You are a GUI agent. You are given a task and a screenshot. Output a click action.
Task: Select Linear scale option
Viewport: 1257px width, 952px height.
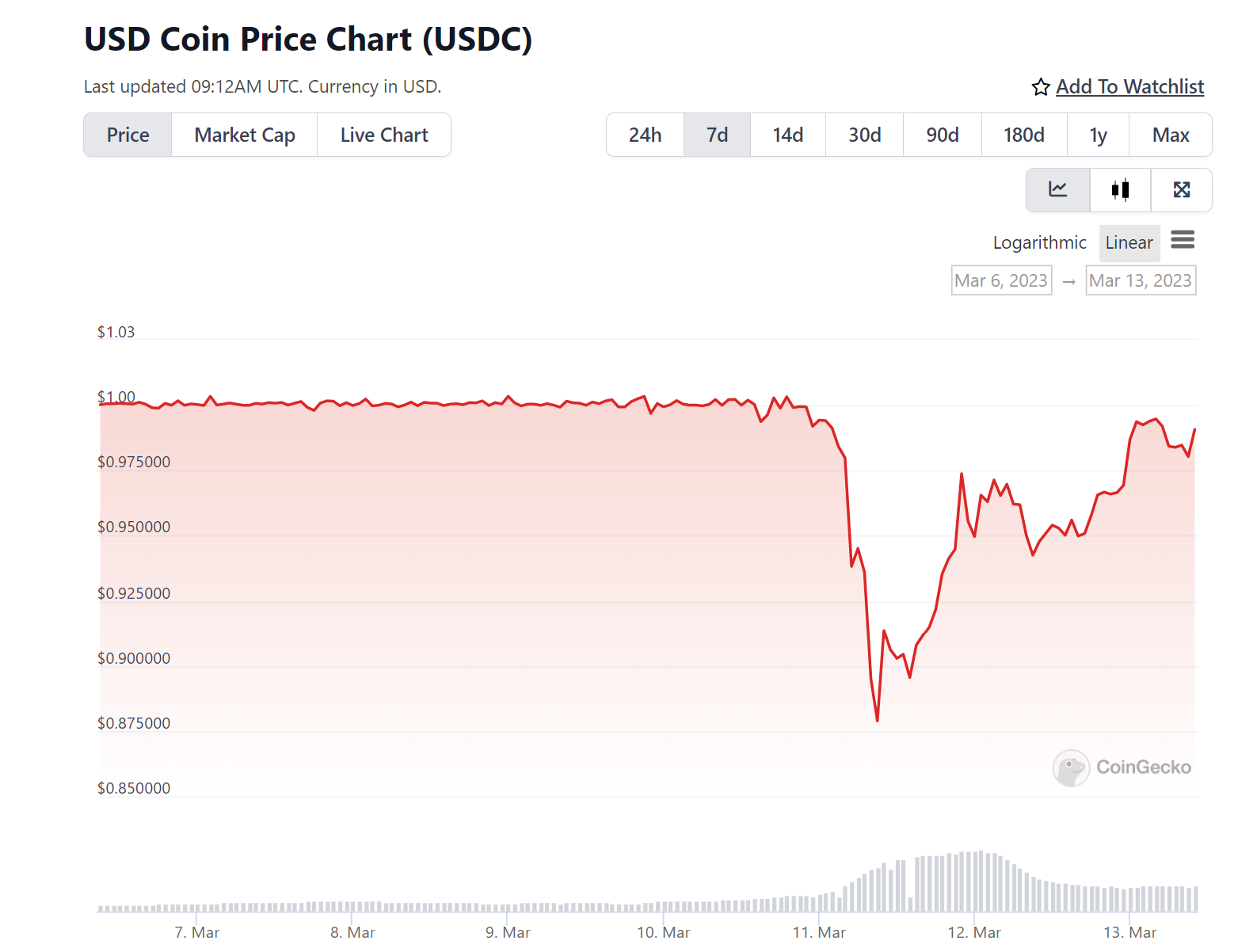point(1129,243)
